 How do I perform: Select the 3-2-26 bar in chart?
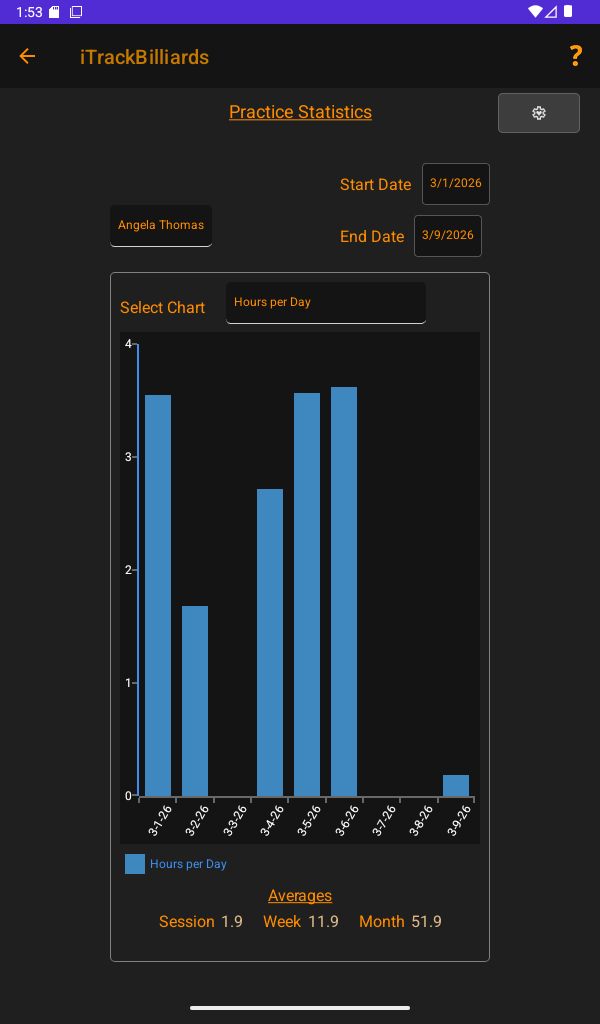(x=195, y=700)
